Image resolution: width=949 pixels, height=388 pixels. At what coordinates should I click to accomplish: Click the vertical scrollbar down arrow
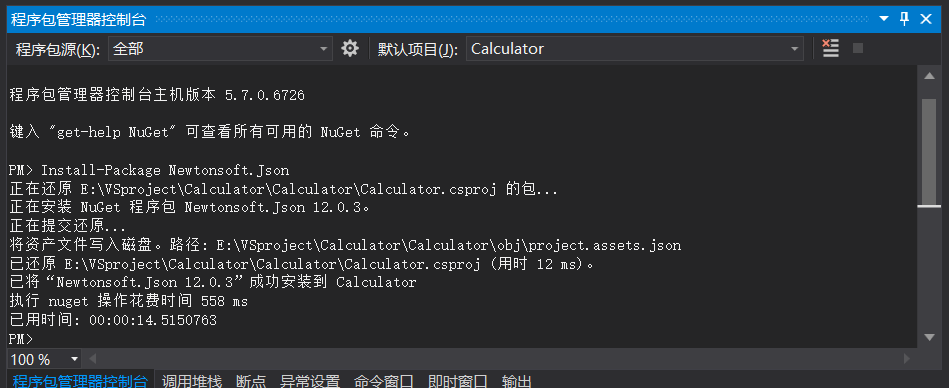[x=929, y=337]
